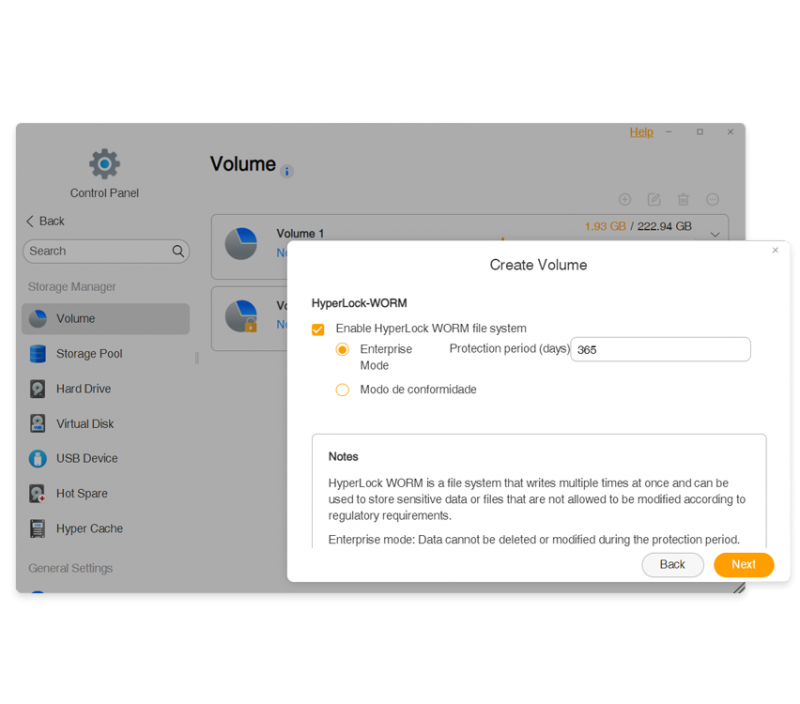Select the Modo de conformidade radio button
Viewport: 800px width, 704px height.
[x=342, y=390]
